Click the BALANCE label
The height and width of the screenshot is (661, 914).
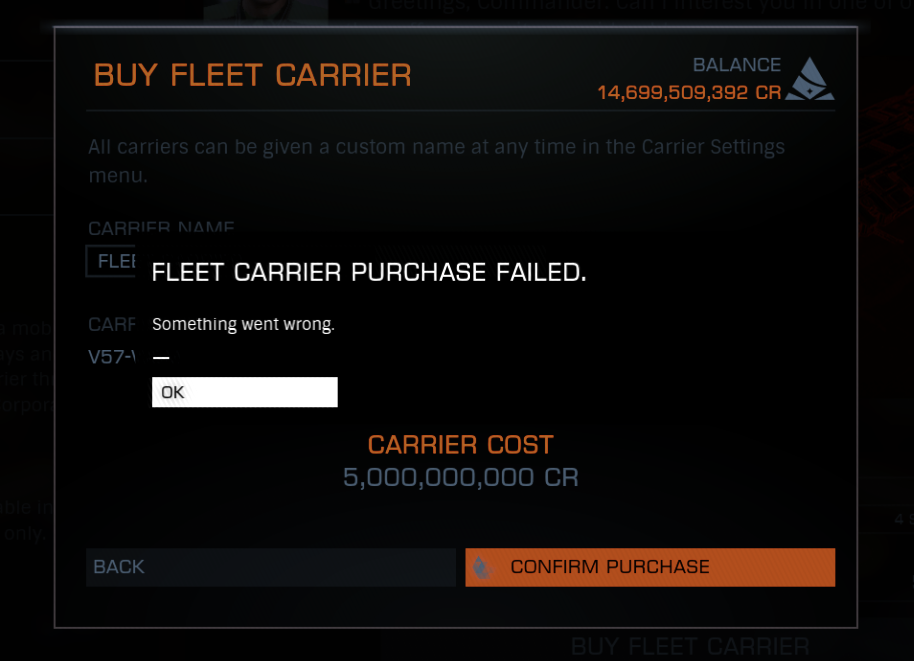(x=737, y=65)
